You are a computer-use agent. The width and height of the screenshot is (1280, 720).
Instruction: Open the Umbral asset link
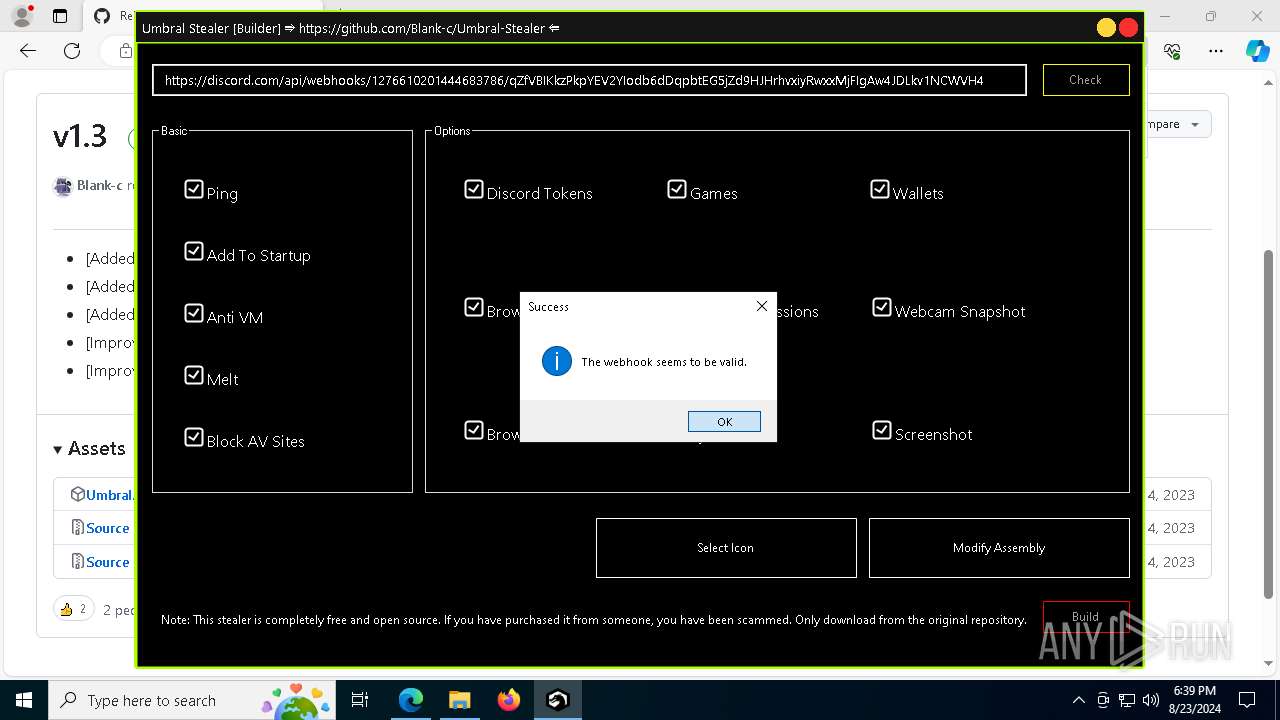(x=109, y=494)
